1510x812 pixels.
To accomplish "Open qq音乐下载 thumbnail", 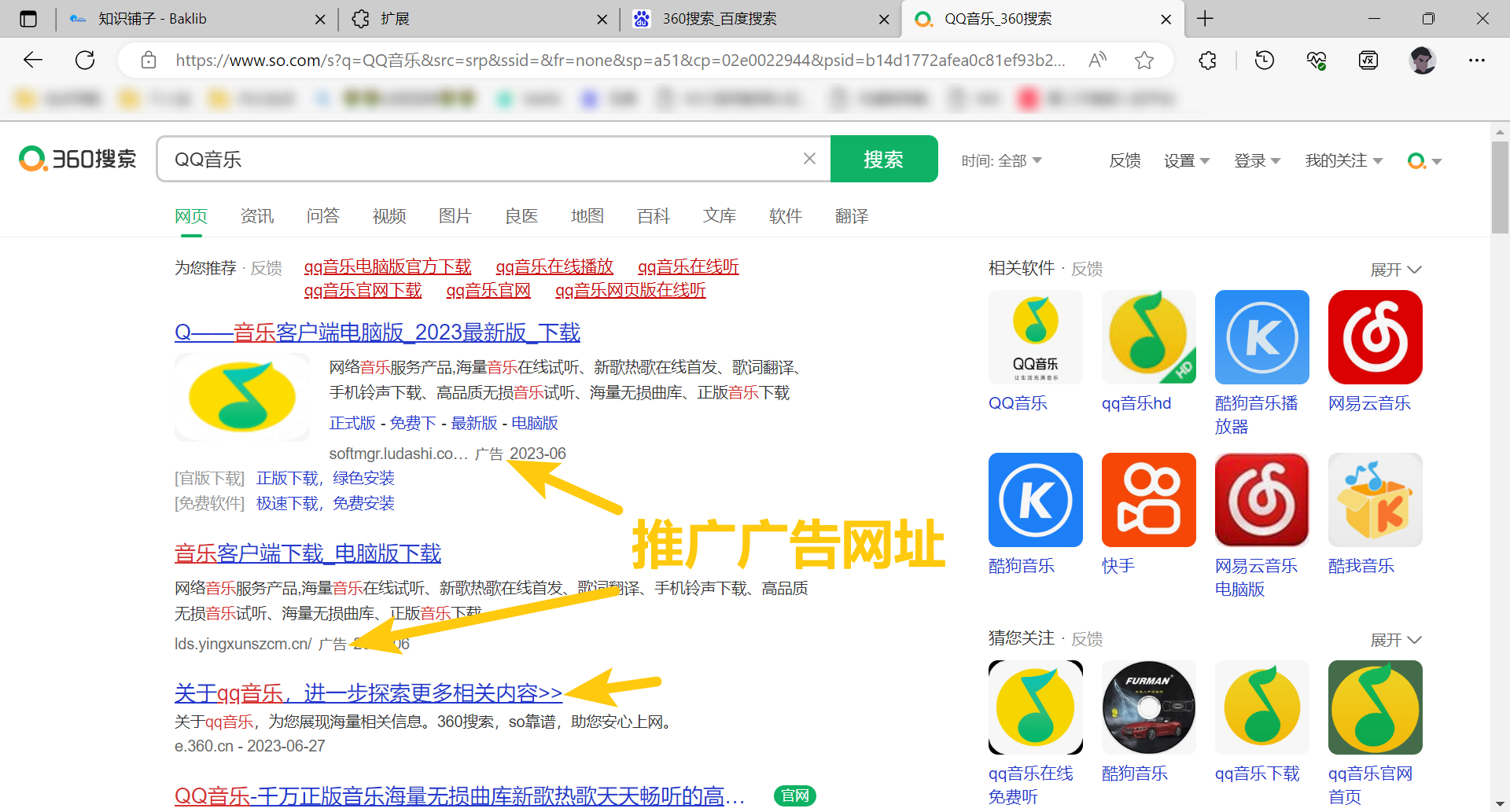I will click(x=1262, y=707).
